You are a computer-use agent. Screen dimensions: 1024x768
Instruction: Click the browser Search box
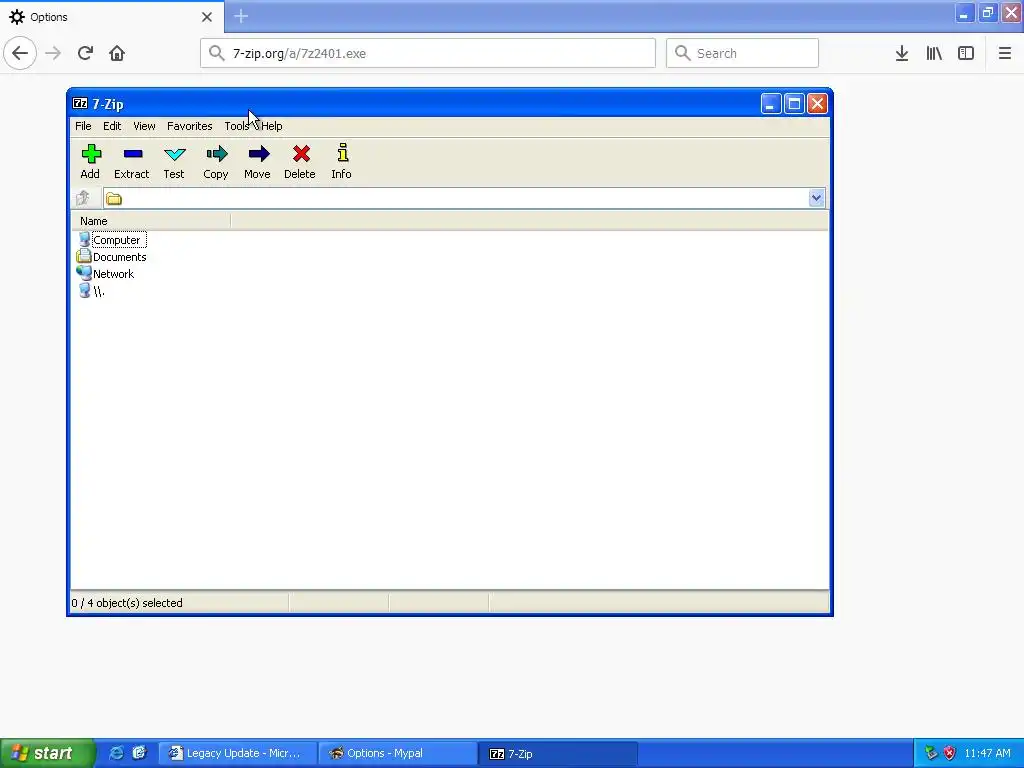pos(743,53)
